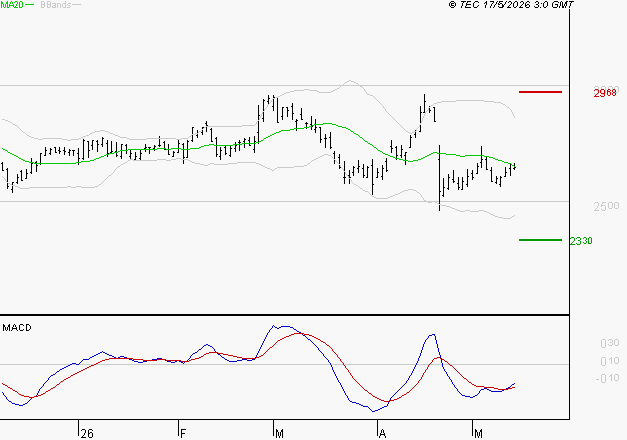Click the 2500 price axis label
Image resolution: width=627 pixels, height=440 pixels.
pyautogui.click(x=606, y=206)
